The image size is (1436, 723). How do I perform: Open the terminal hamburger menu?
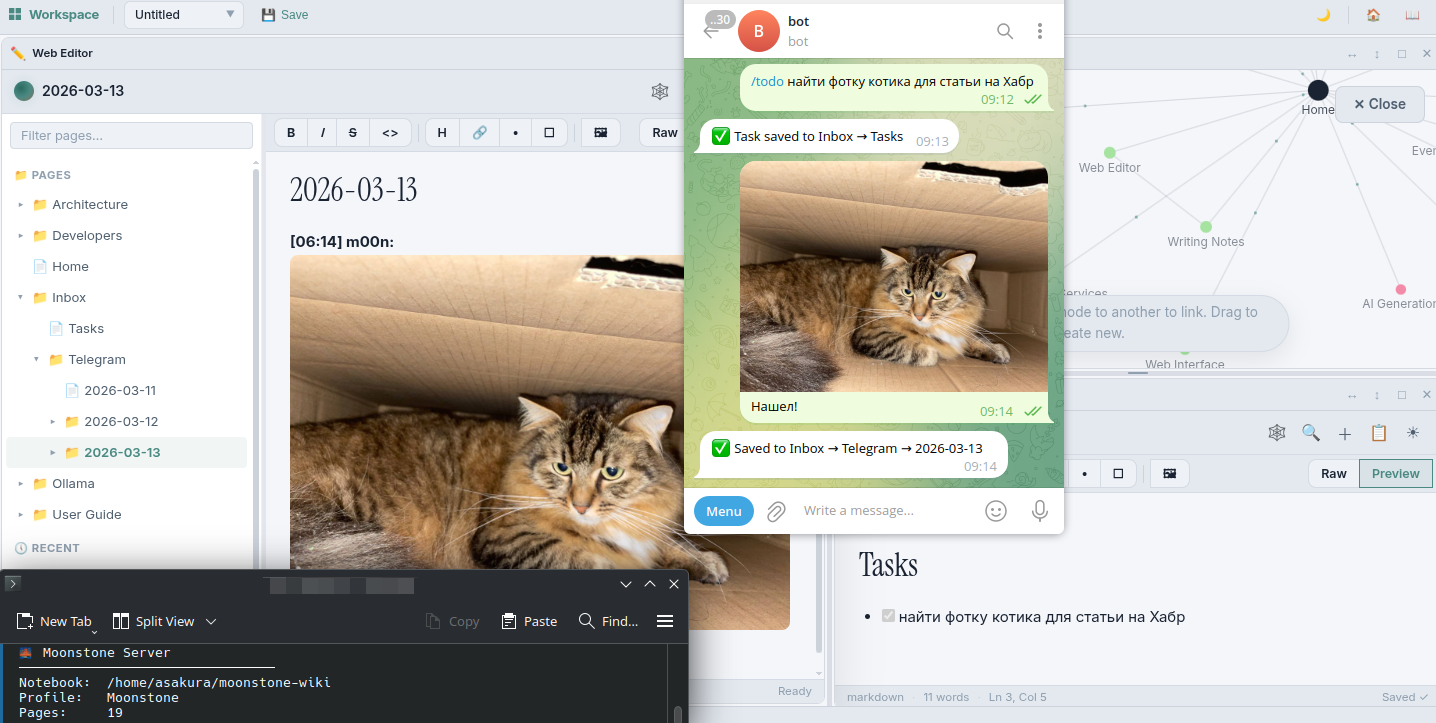665,620
